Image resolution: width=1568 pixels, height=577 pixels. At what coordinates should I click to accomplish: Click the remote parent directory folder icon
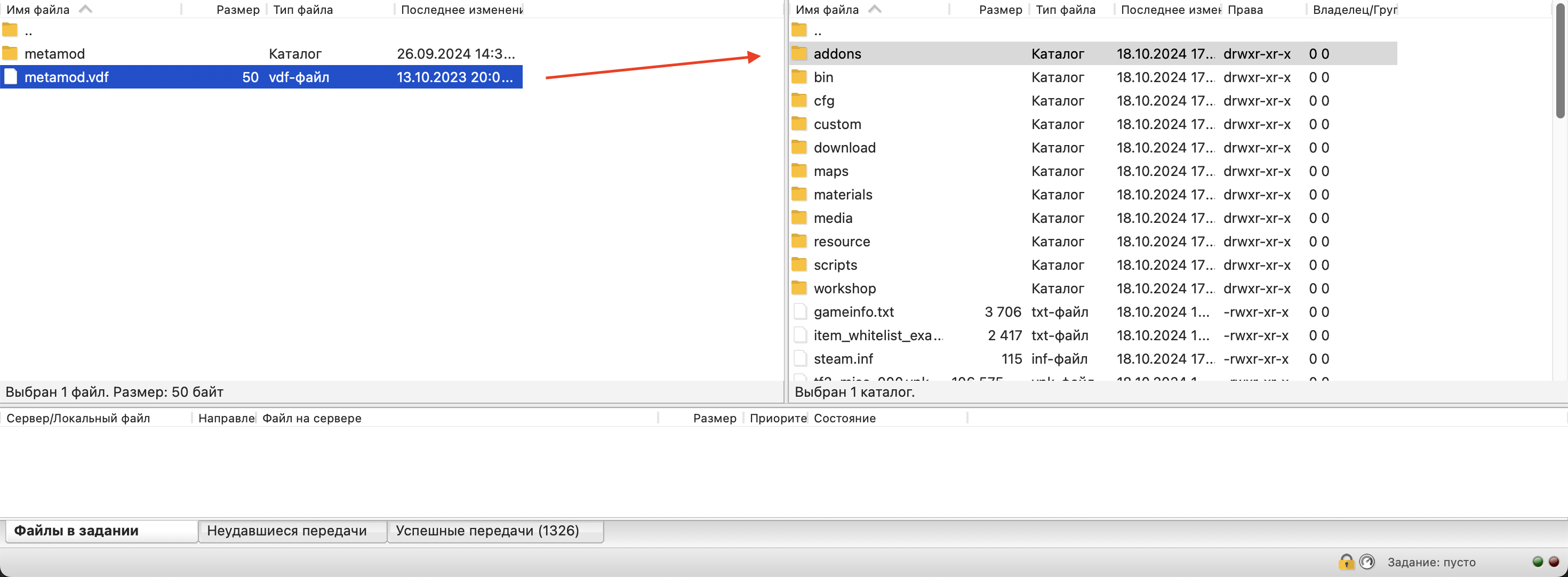point(798,30)
